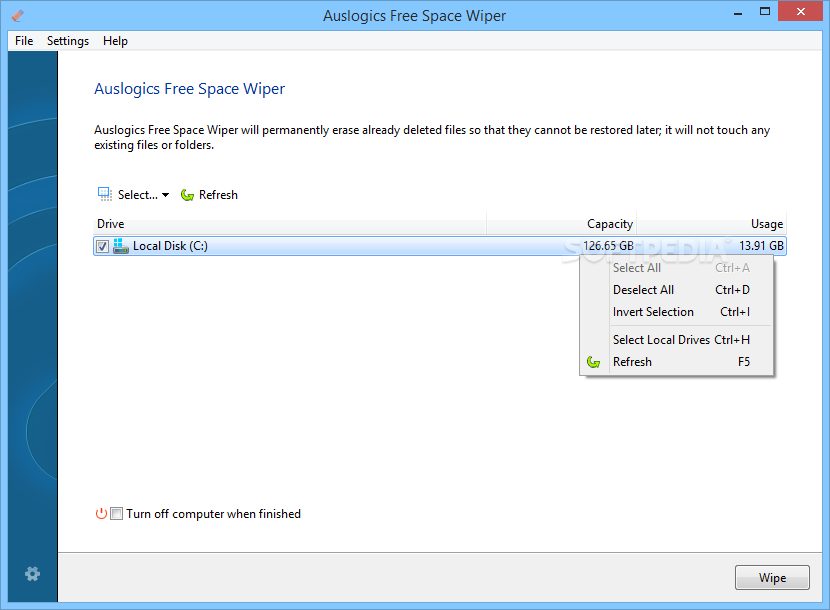Click the Select... toolbar label

(x=138, y=195)
